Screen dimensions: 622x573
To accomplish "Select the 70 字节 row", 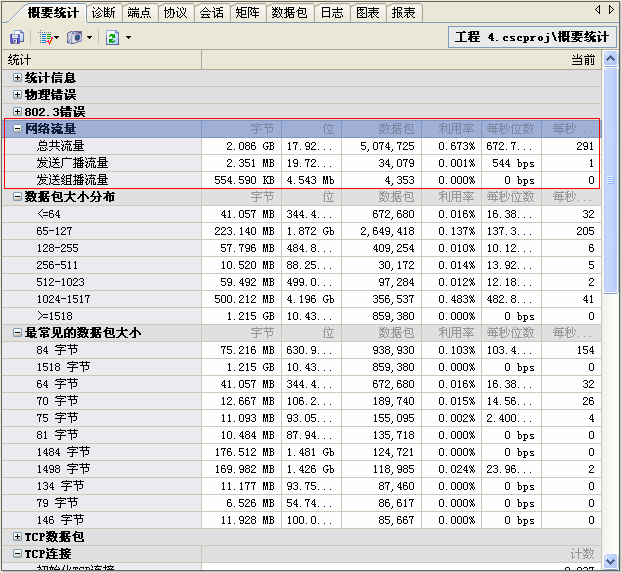I will [x=301, y=401].
